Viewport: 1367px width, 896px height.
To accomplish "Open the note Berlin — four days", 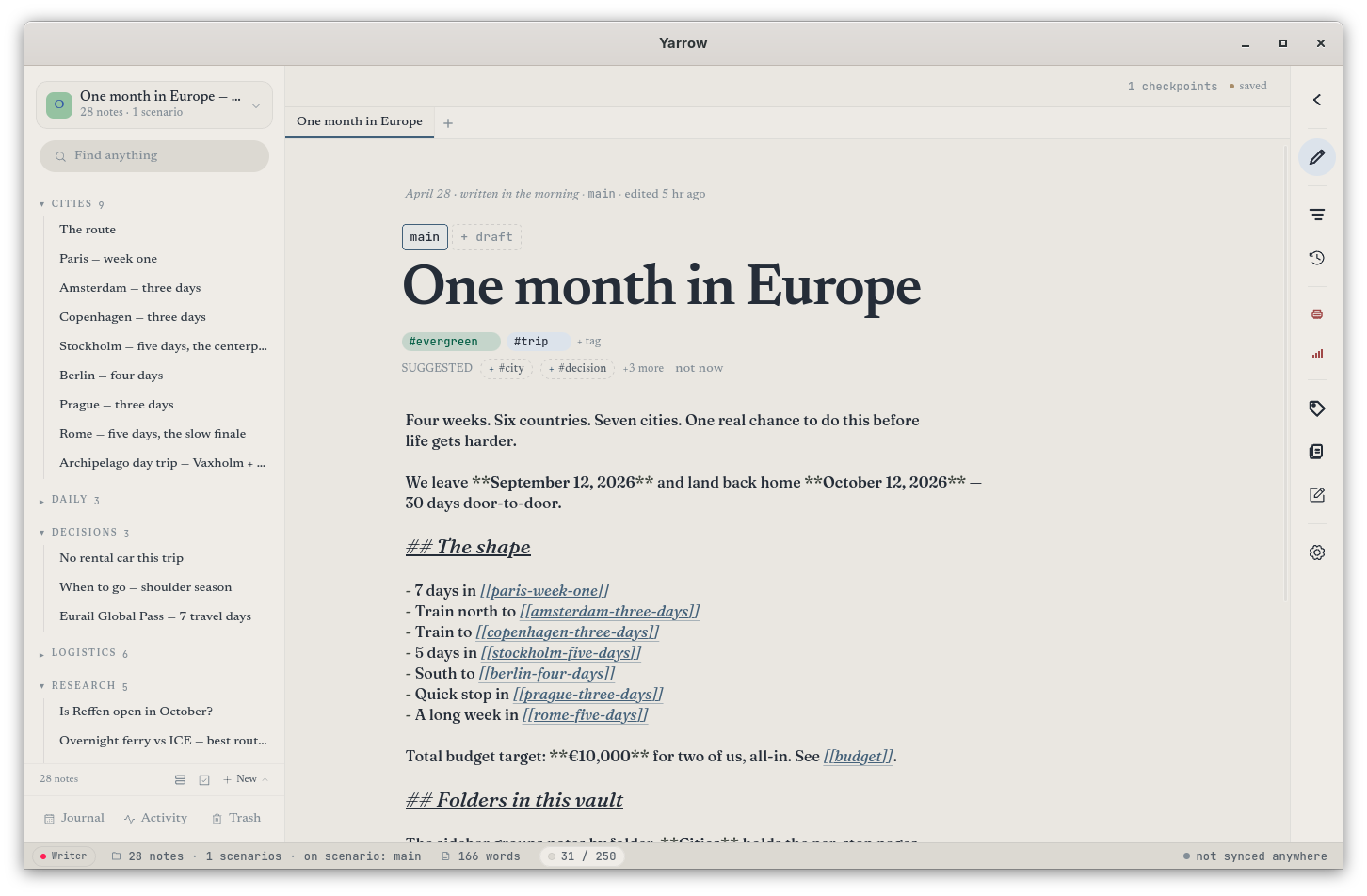I will pos(111,376).
